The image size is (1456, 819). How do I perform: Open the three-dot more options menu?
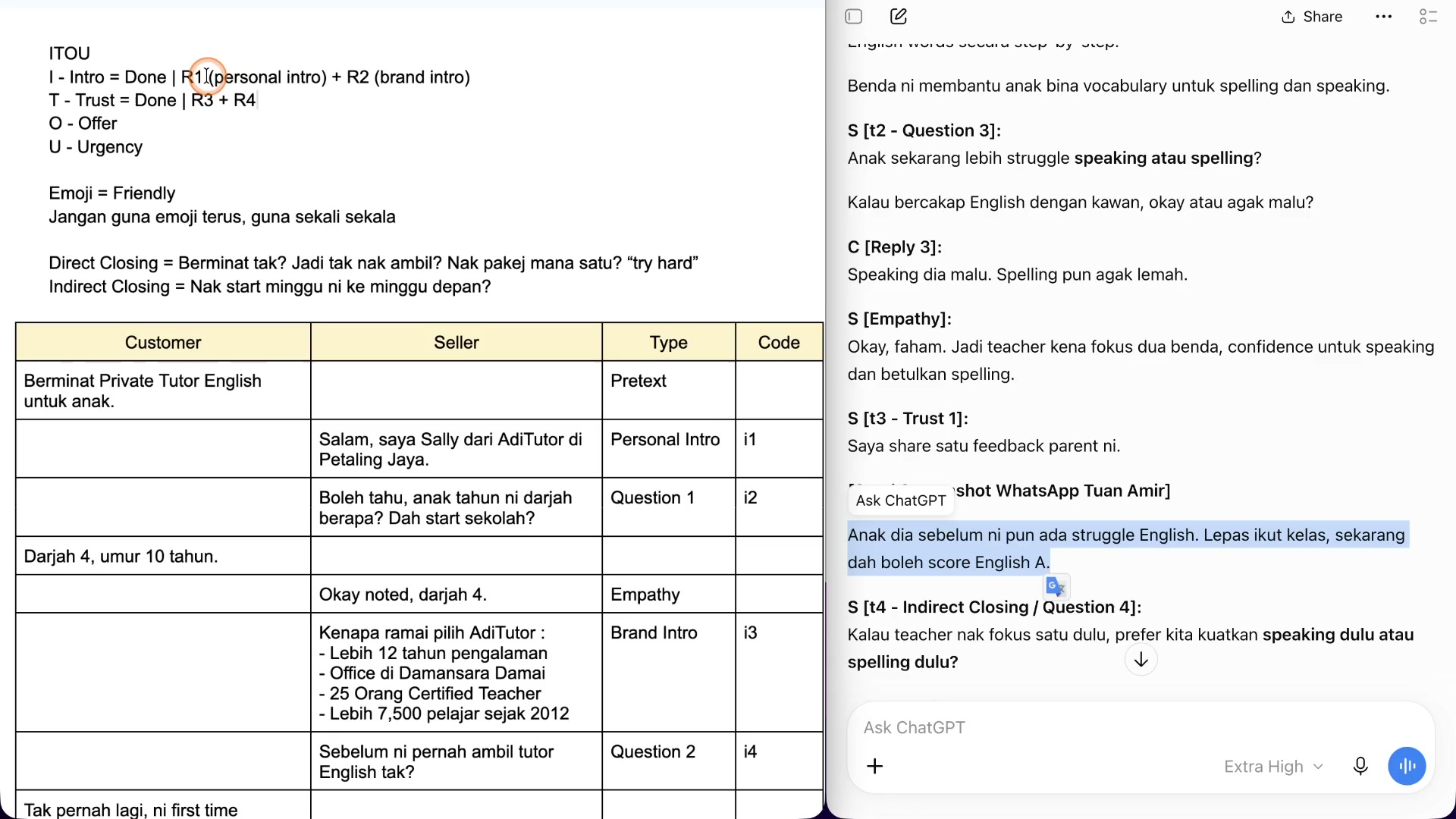(1384, 17)
